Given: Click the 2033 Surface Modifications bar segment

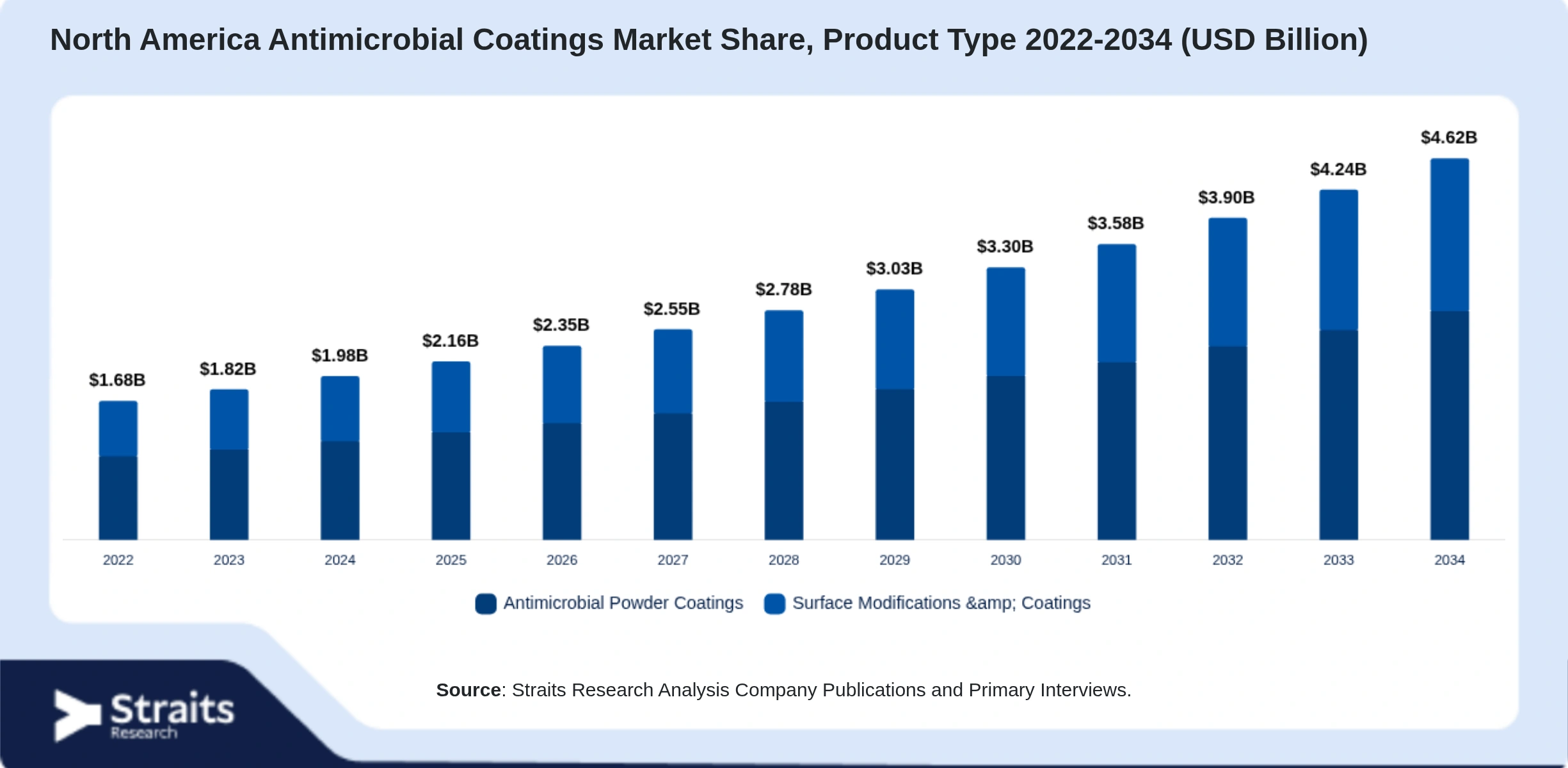Looking at the screenshot, I should coord(1339,260).
